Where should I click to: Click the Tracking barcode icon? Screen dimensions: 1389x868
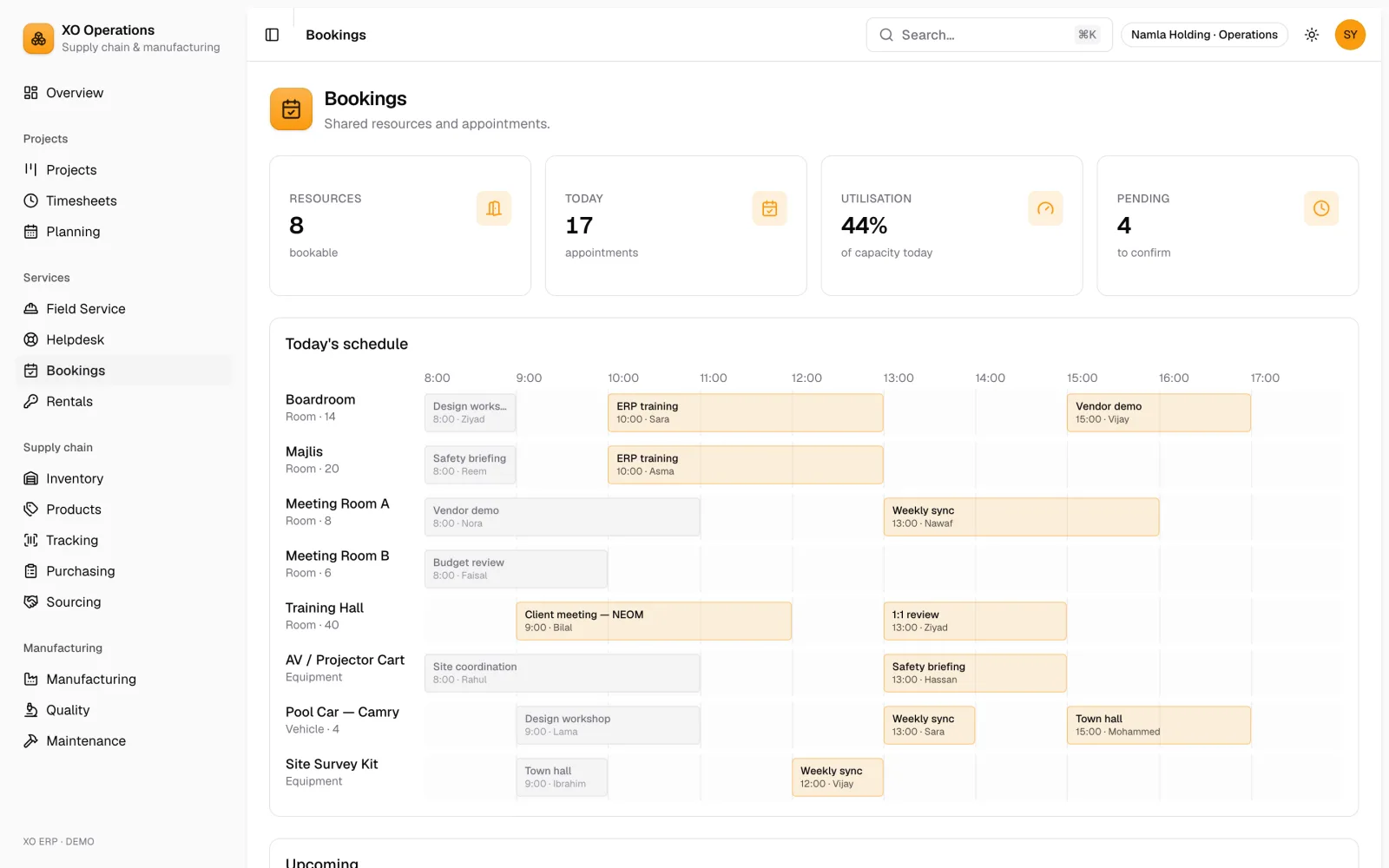click(31, 540)
